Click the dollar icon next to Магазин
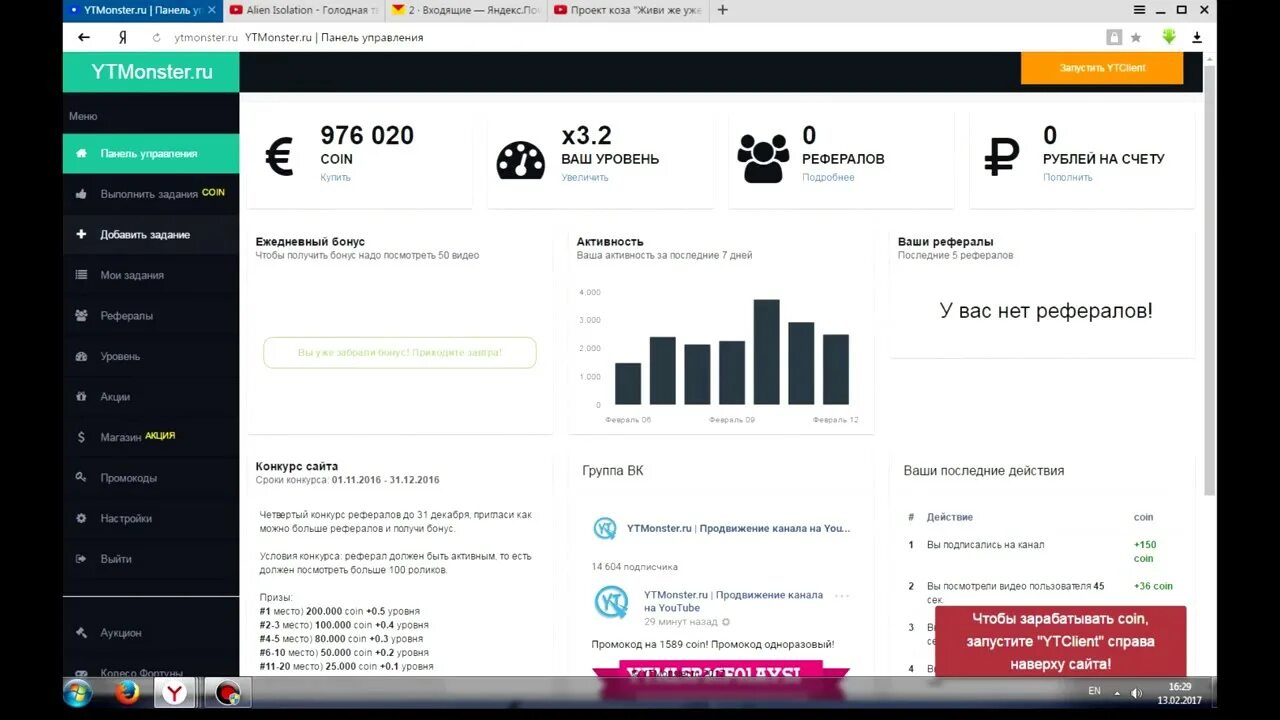The height and width of the screenshot is (720, 1280). coord(81,437)
